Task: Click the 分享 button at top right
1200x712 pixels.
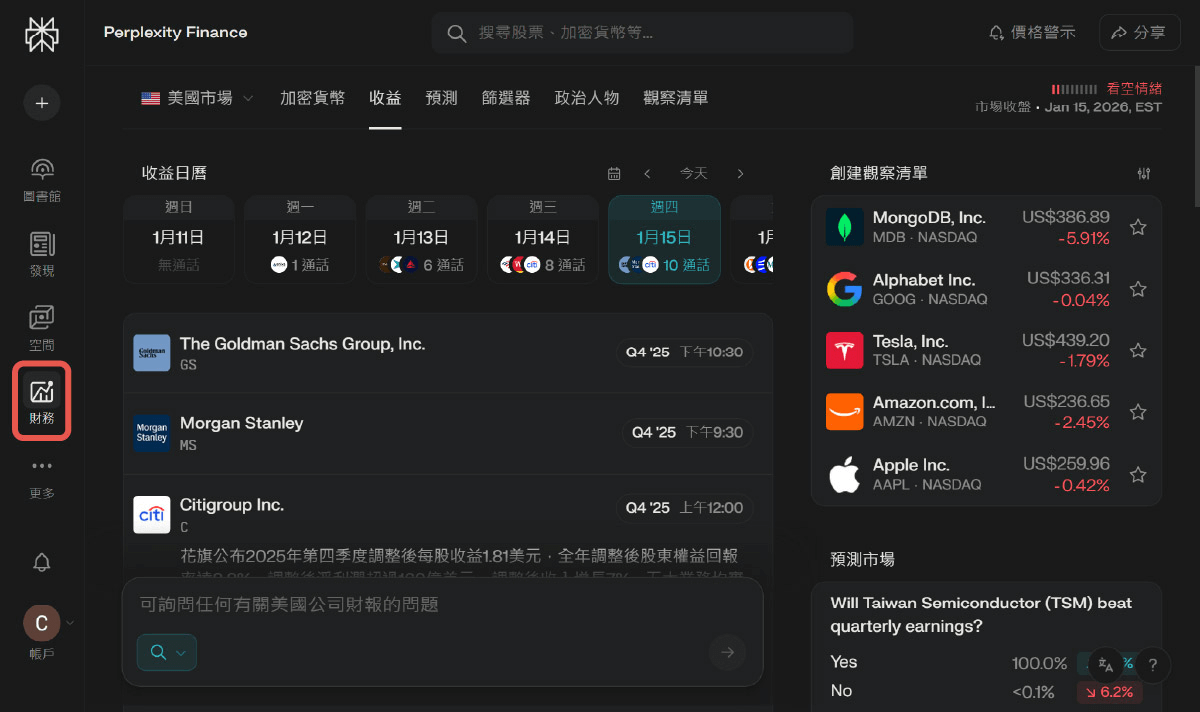Action: (1139, 32)
